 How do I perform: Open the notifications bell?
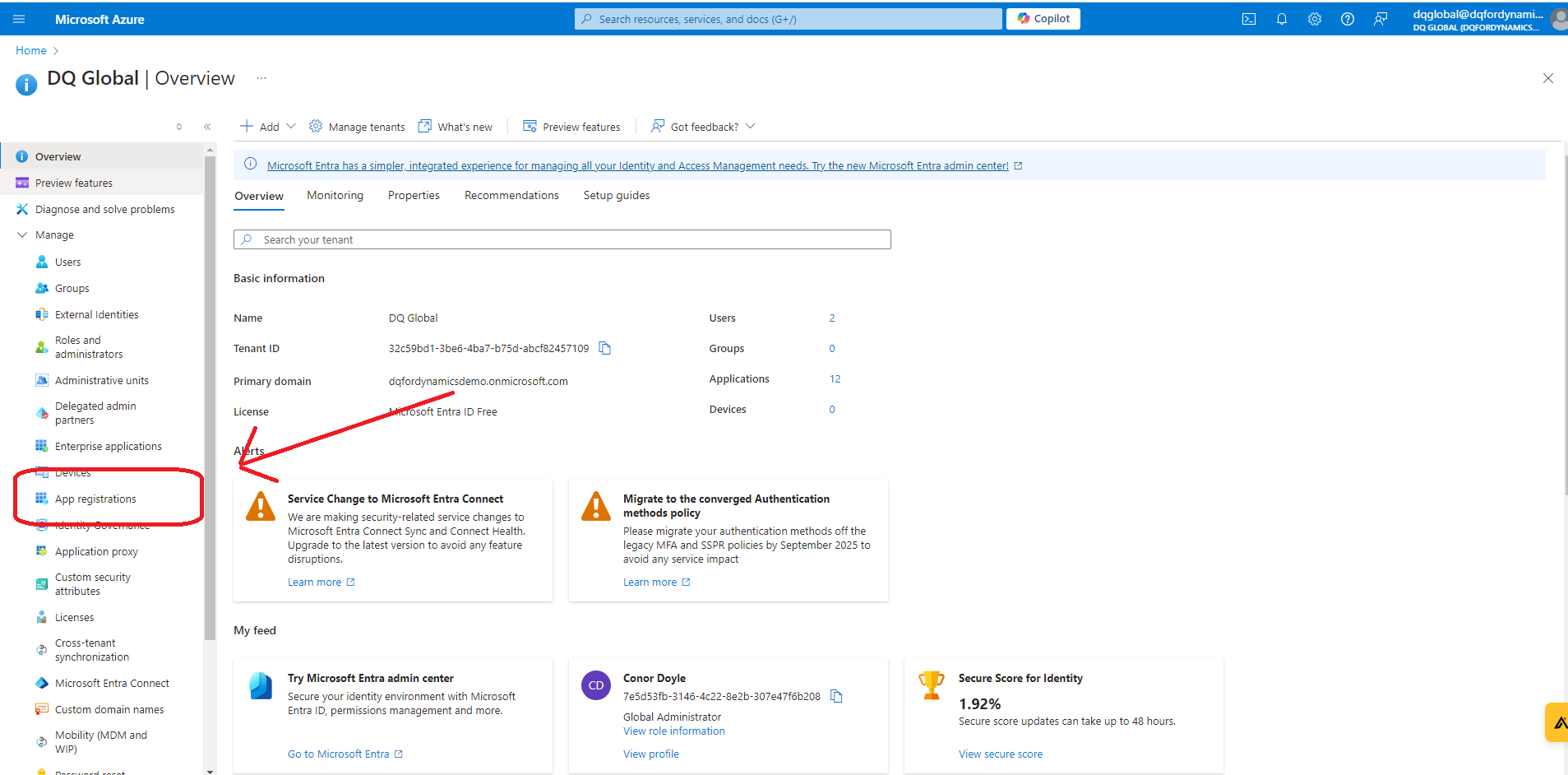1282,19
